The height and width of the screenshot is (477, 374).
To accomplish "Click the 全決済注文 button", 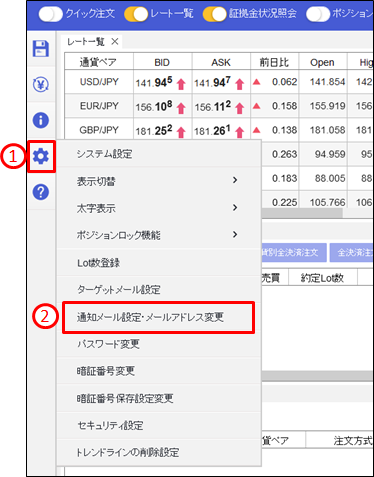I will 352,252.
